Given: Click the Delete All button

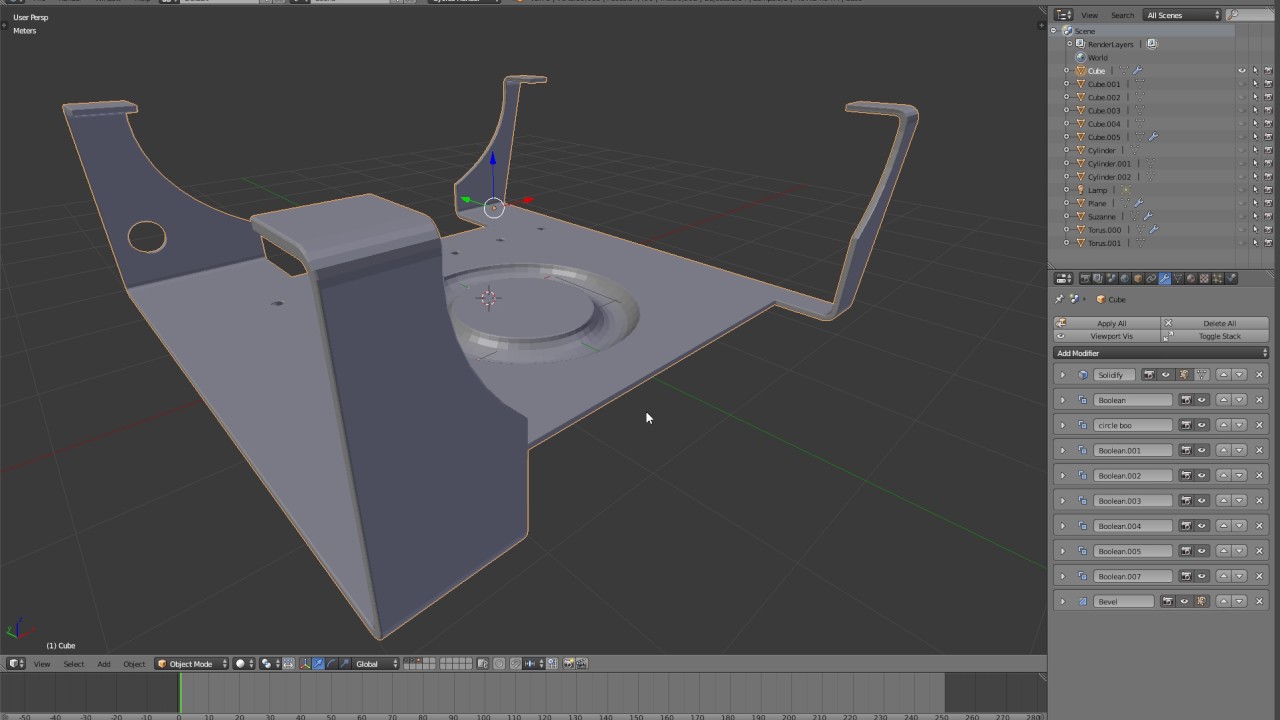Looking at the screenshot, I should [x=1215, y=323].
